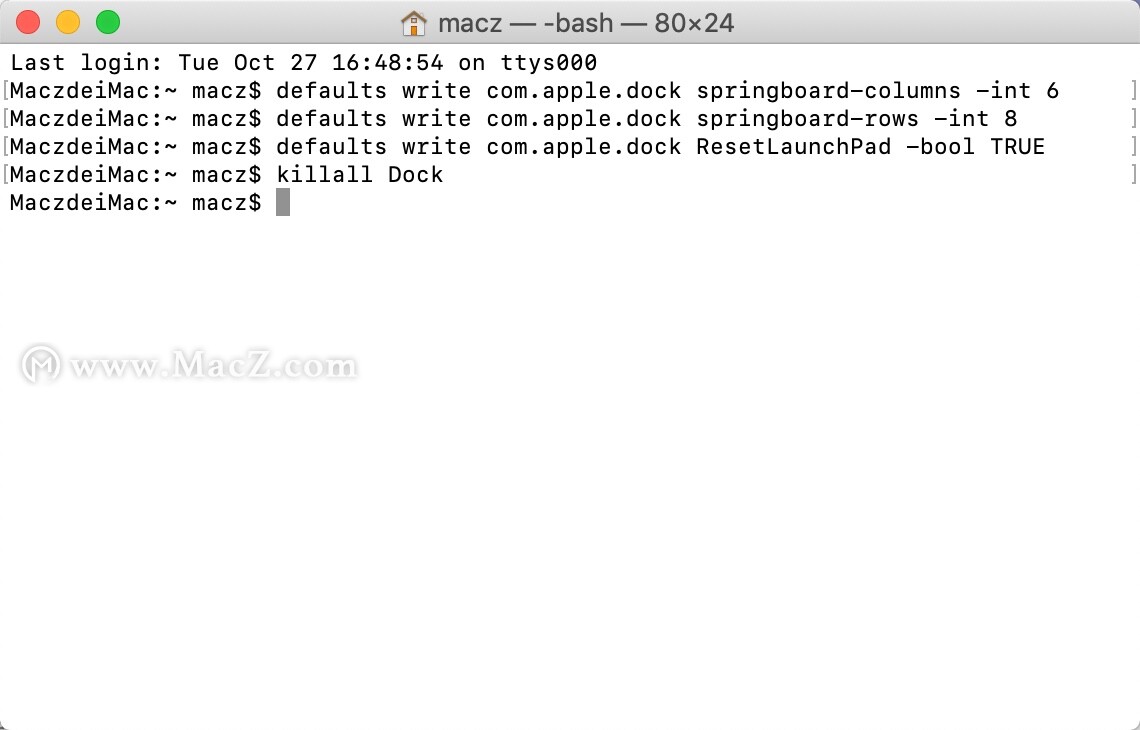The image size is (1140, 730).
Task: Click the word 'springboard-columns' in first command
Action: [x=828, y=91]
